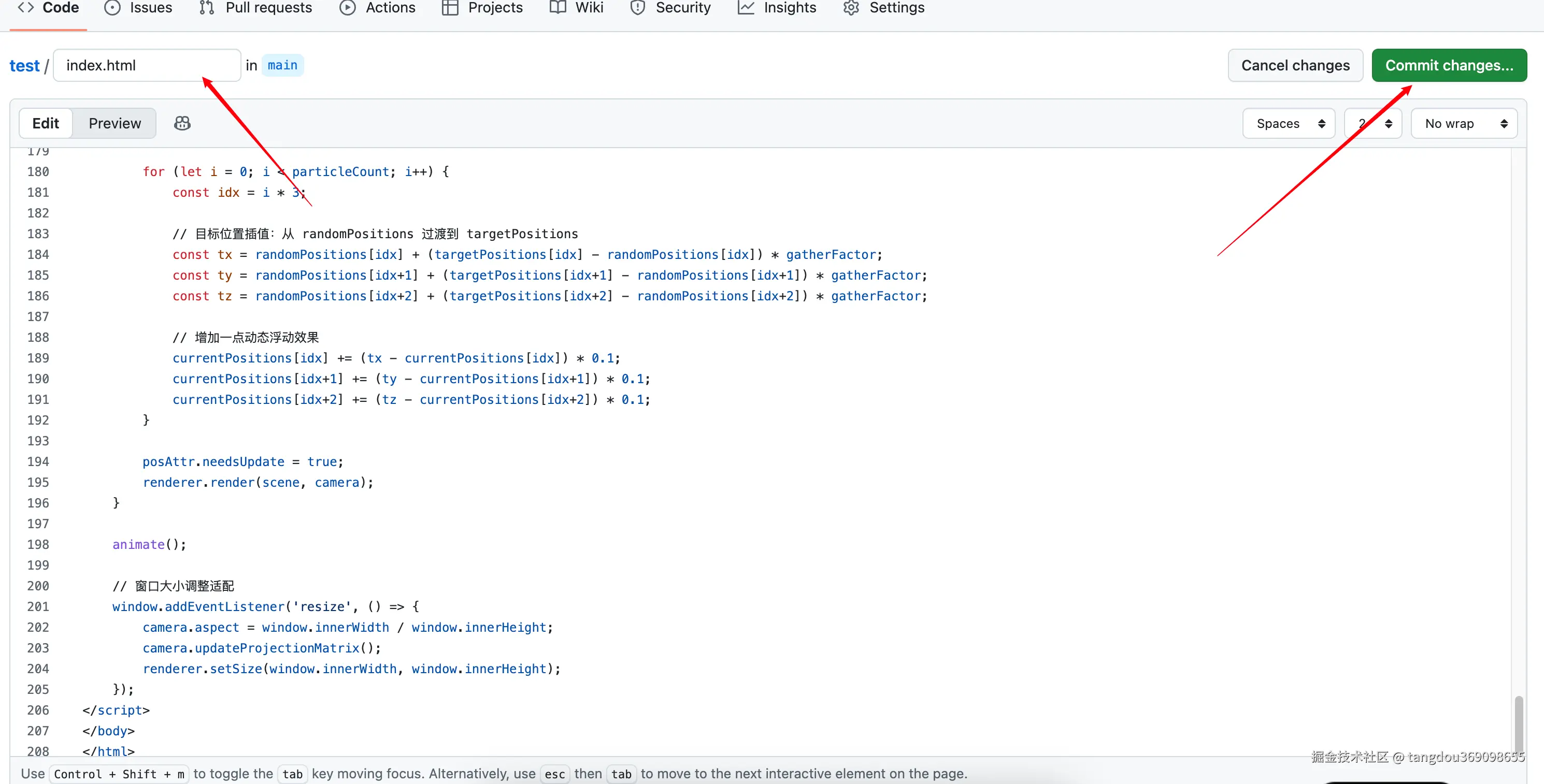Select the Edit view toggle

pos(46,123)
